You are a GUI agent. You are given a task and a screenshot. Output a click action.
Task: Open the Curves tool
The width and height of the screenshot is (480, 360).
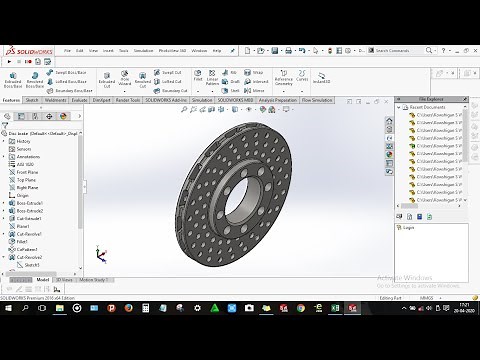[302, 76]
